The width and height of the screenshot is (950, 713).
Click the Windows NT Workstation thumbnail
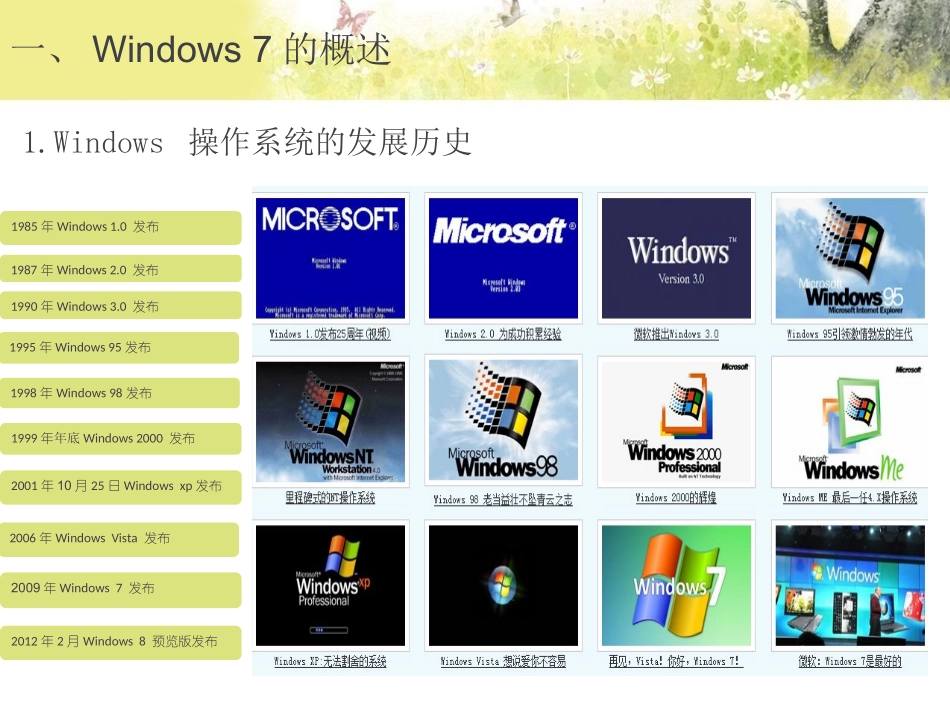point(330,422)
